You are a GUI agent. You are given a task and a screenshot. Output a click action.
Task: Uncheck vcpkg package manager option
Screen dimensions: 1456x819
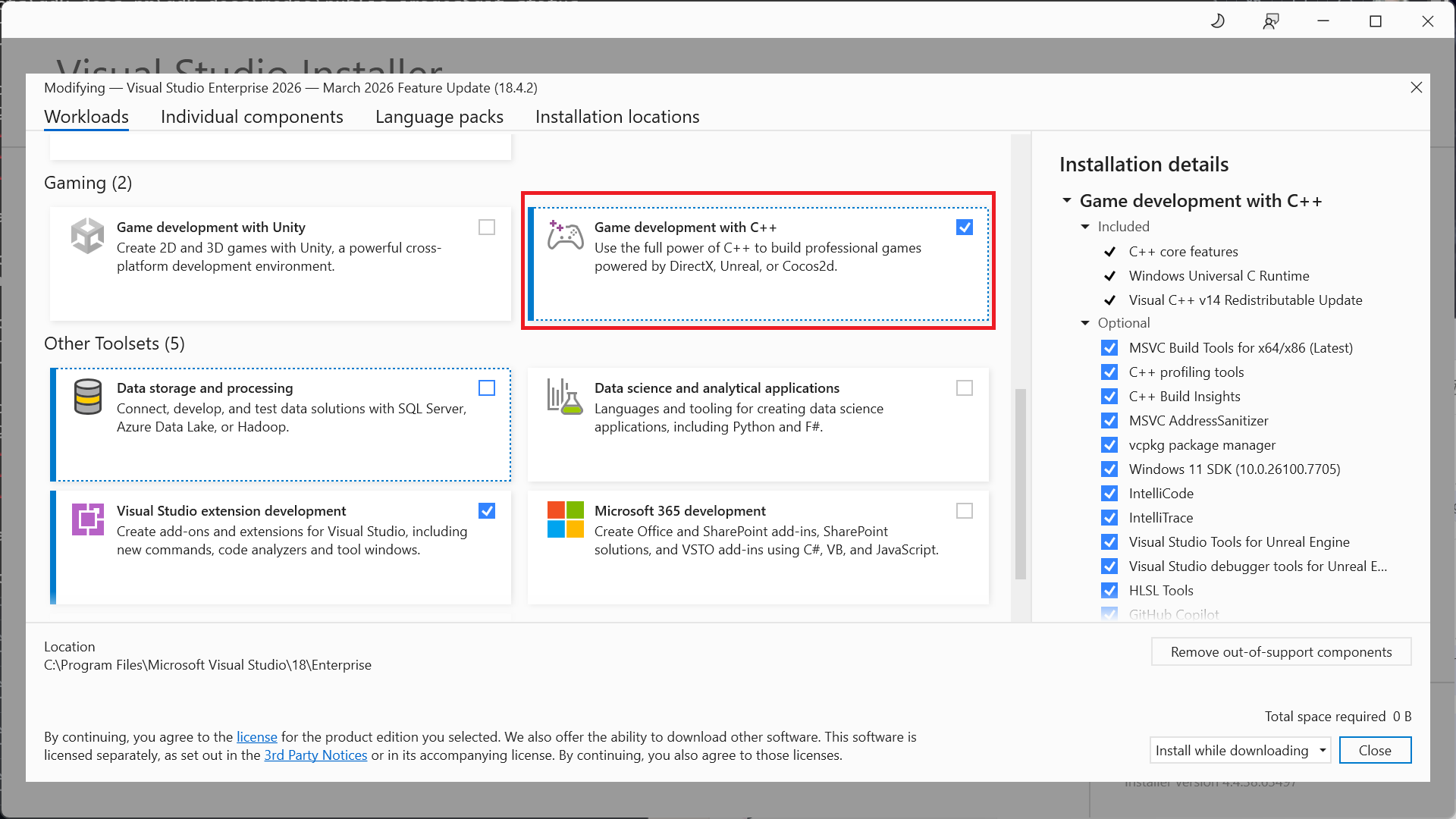pos(1109,445)
